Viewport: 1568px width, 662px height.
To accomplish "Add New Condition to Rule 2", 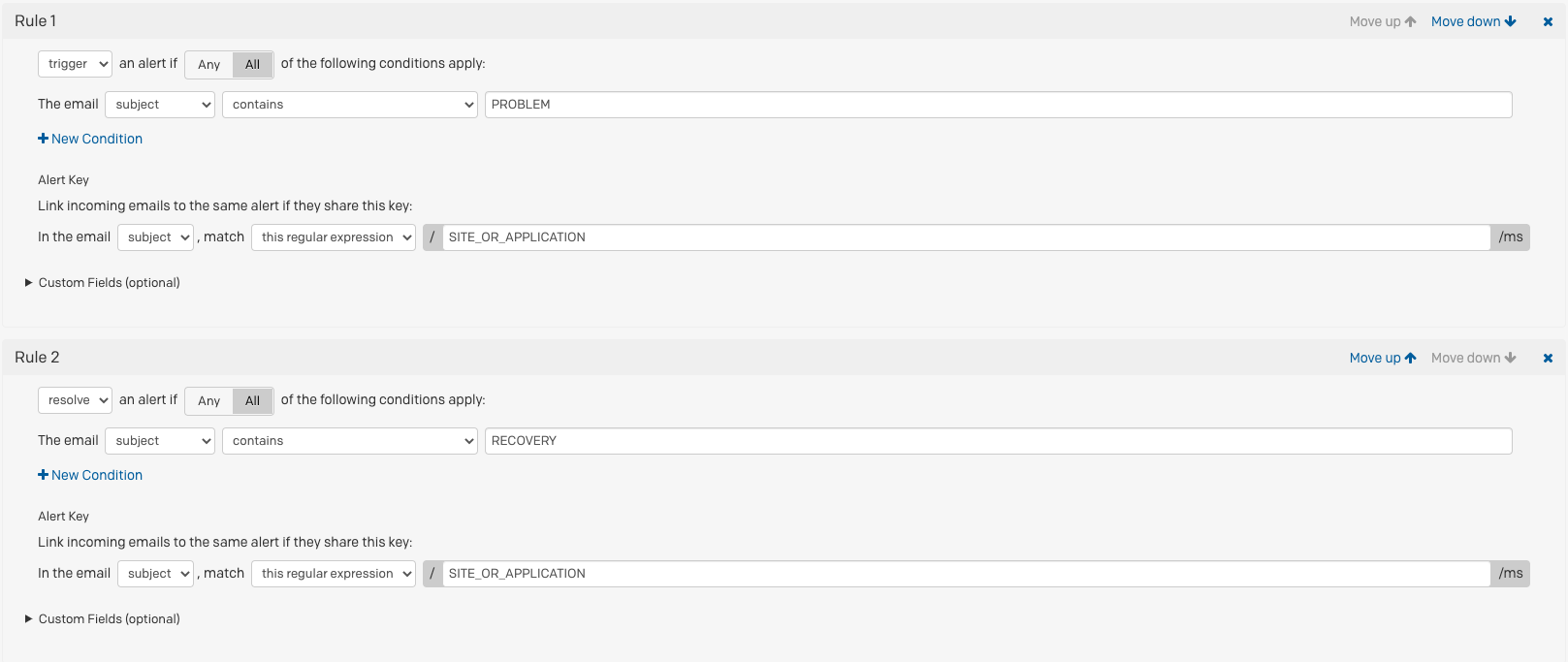I will coord(90,475).
